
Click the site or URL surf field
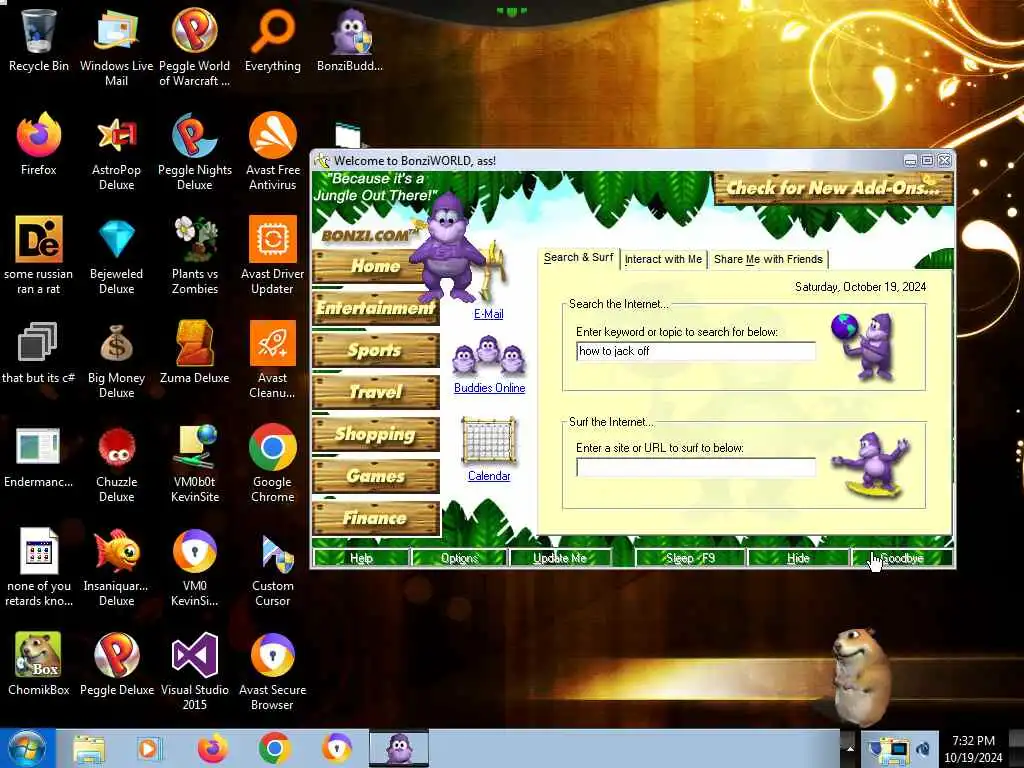point(696,467)
